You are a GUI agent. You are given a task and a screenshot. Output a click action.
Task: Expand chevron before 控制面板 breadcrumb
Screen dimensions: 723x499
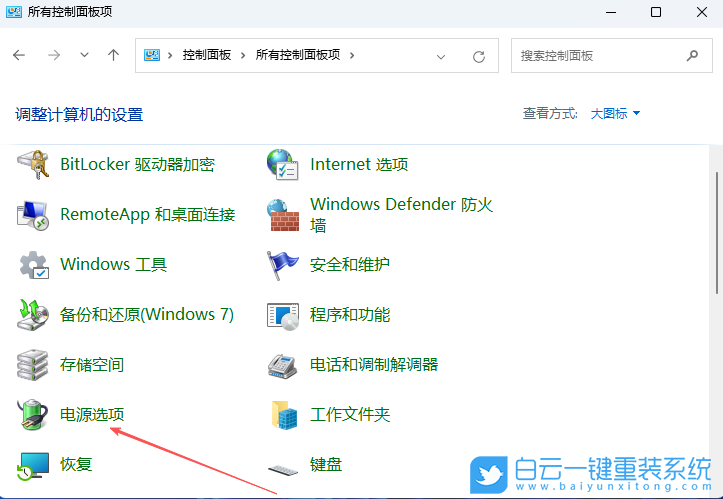click(x=170, y=56)
